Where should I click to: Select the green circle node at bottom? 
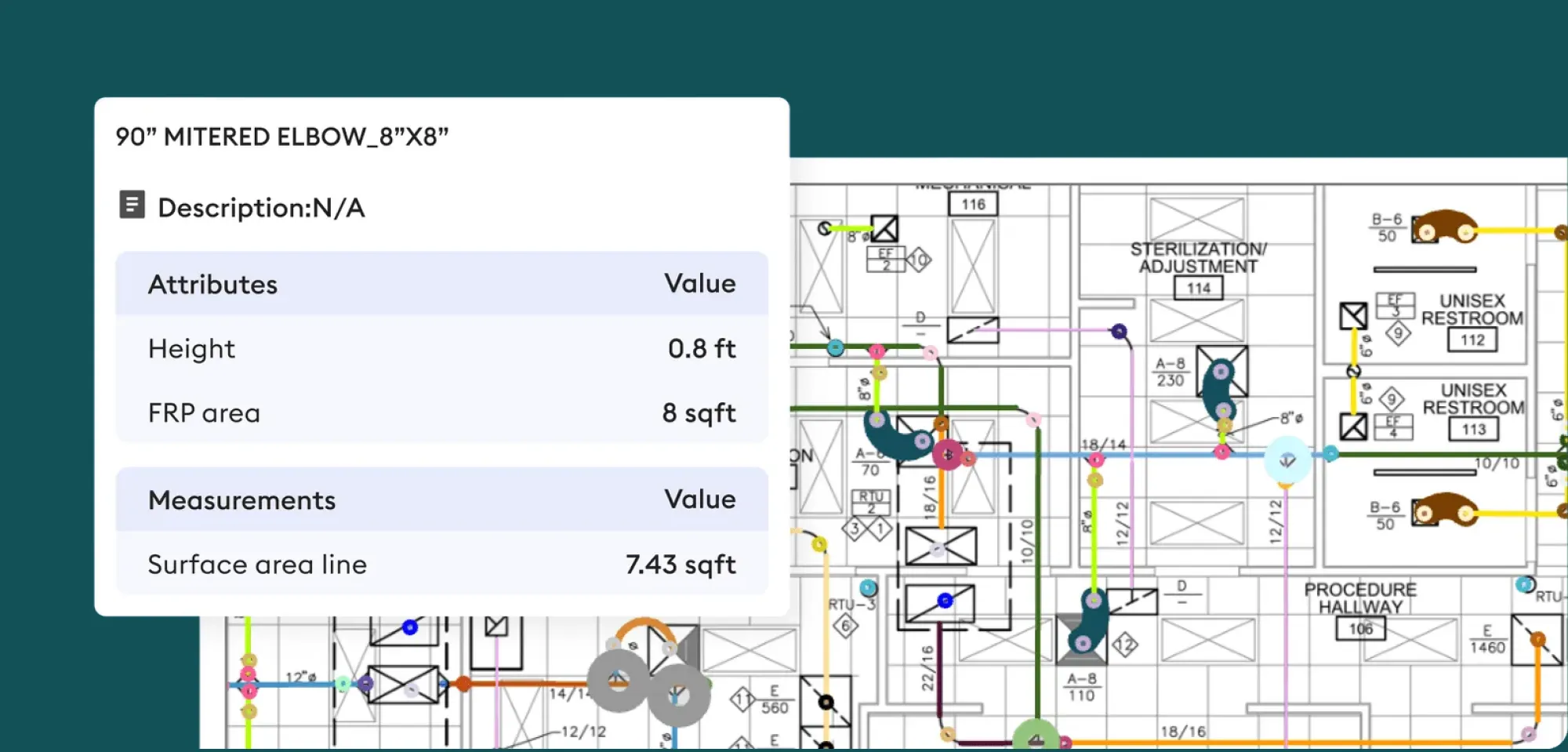point(1036,737)
